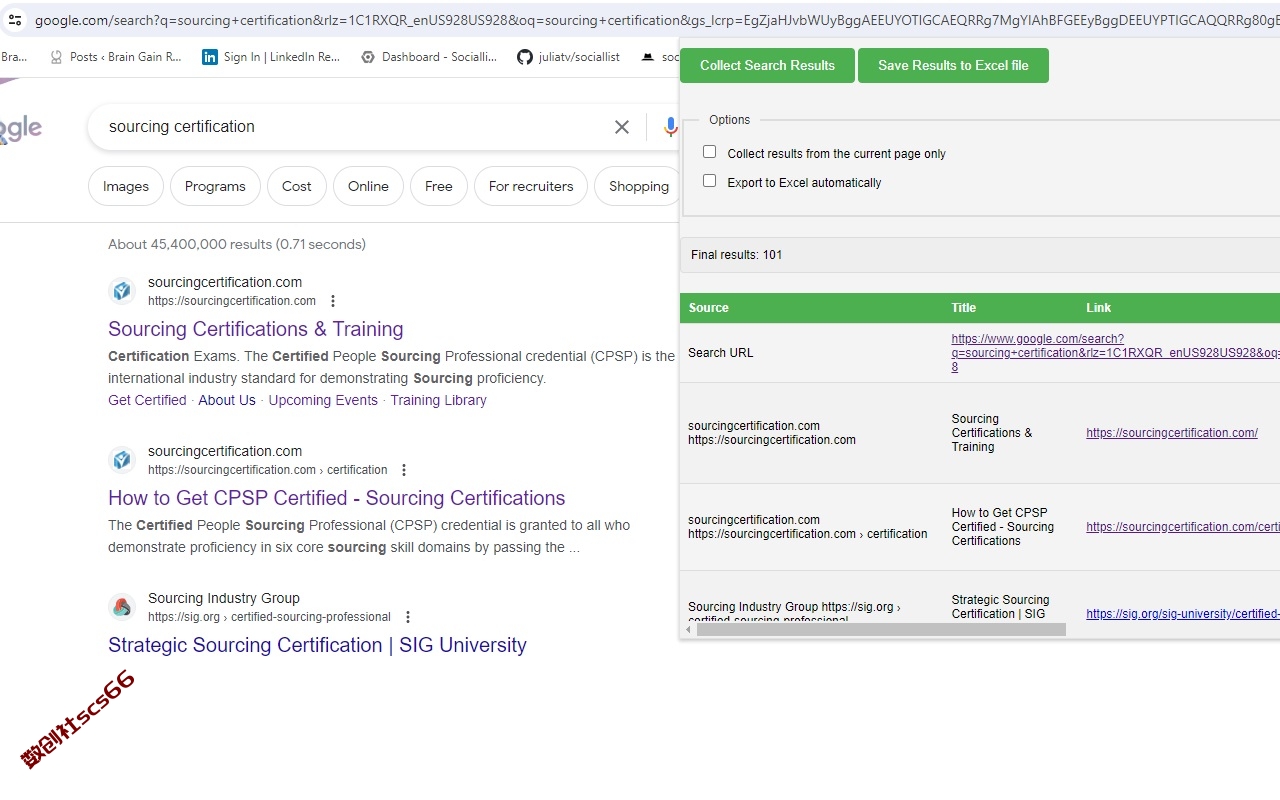Follow the Get Certified sitelink
Image resolution: width=1280 pixels, height=800 pixels.
(147, 400)
